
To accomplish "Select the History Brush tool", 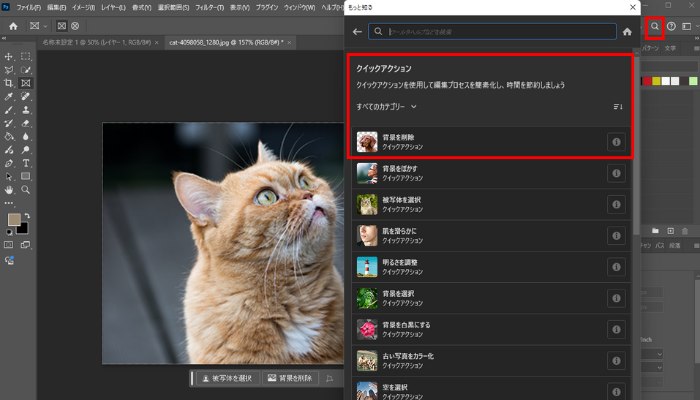I will pyautogui.click(x=8, y=123).
